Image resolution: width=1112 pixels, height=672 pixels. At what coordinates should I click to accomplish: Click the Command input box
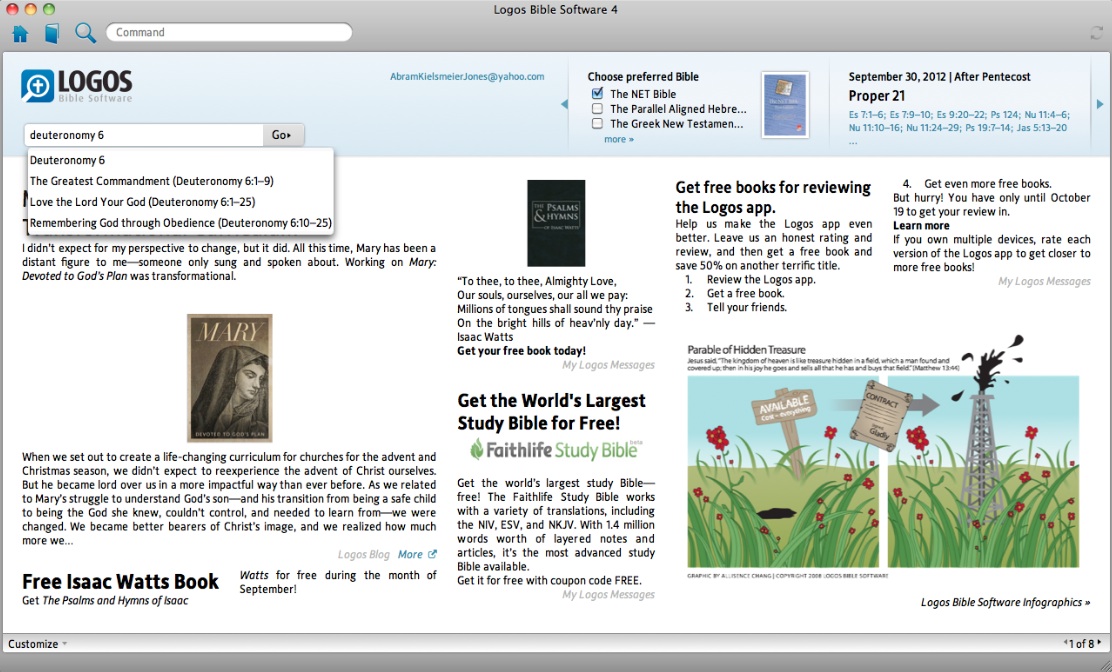click(x=229, y=32)
